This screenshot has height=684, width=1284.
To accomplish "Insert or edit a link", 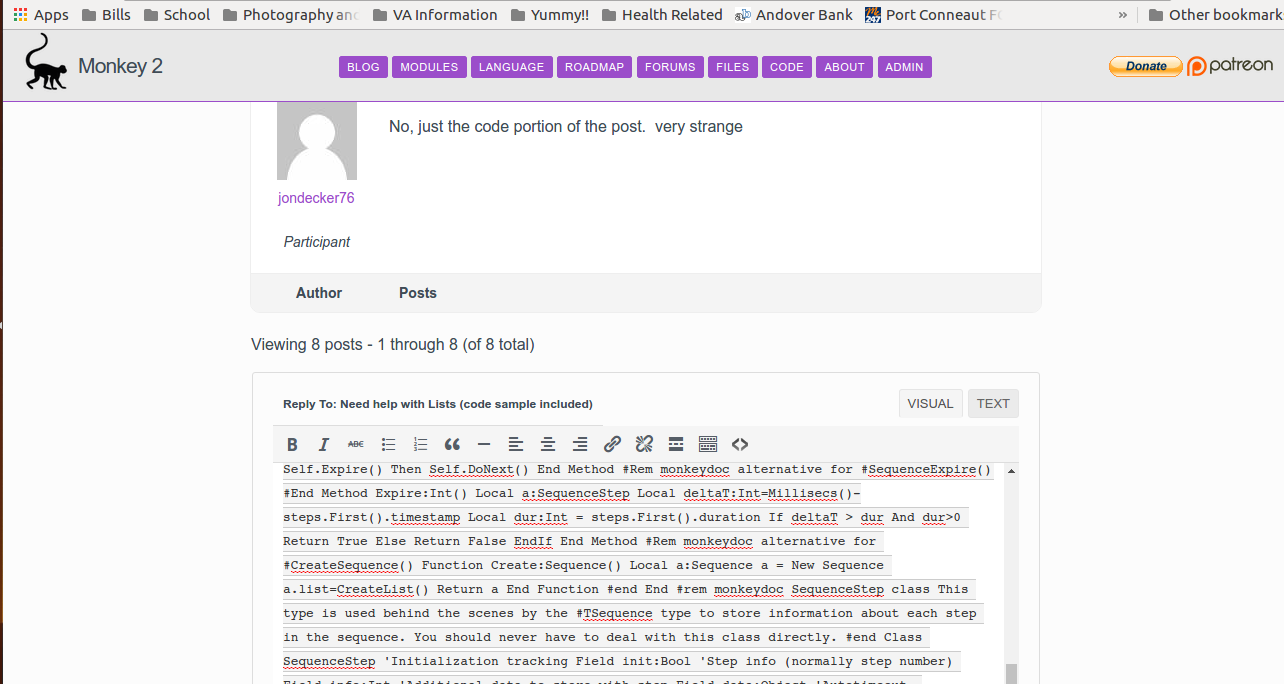I will point(612,445).
